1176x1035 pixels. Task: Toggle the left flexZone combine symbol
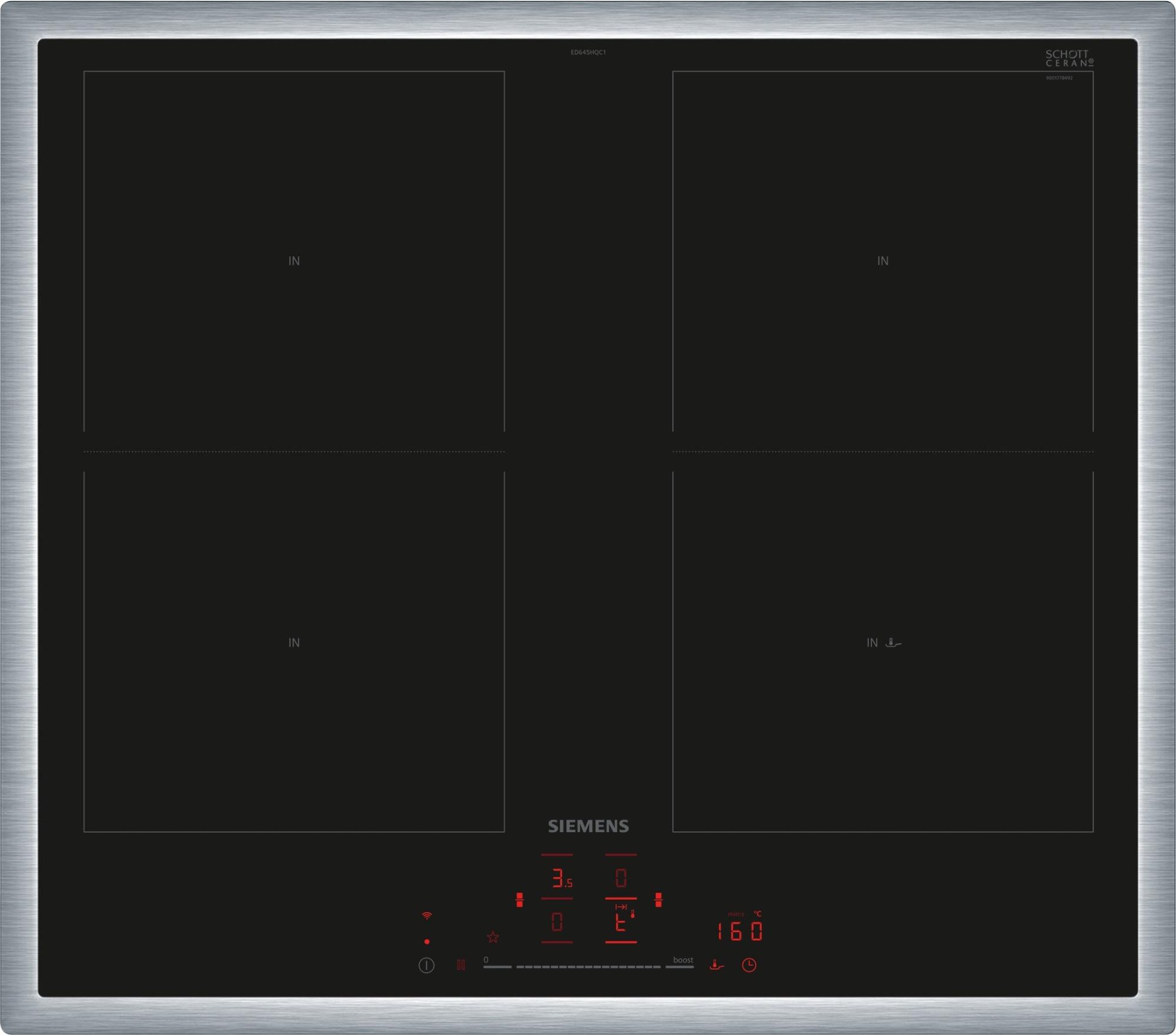pos(519,900)
